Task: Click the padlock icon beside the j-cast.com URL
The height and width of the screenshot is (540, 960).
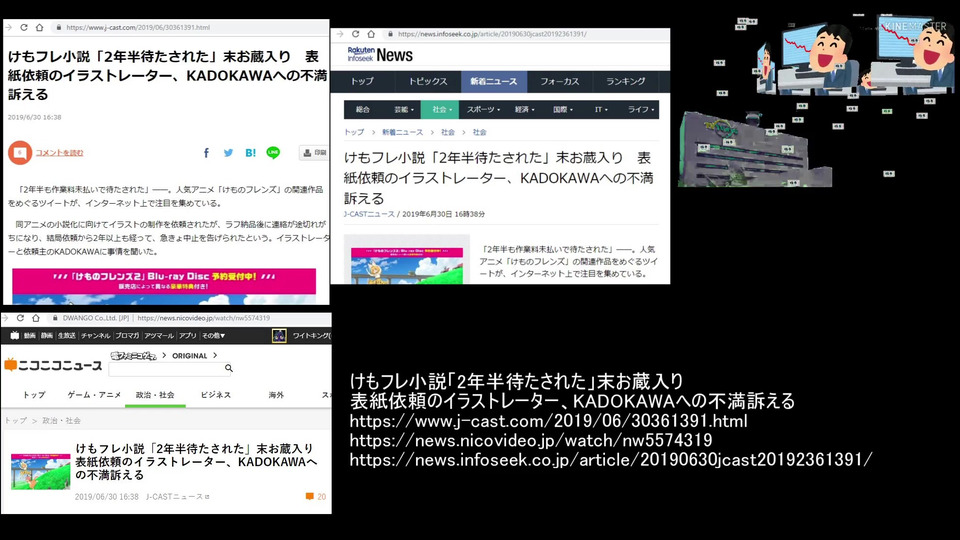Action: point(59,28)
